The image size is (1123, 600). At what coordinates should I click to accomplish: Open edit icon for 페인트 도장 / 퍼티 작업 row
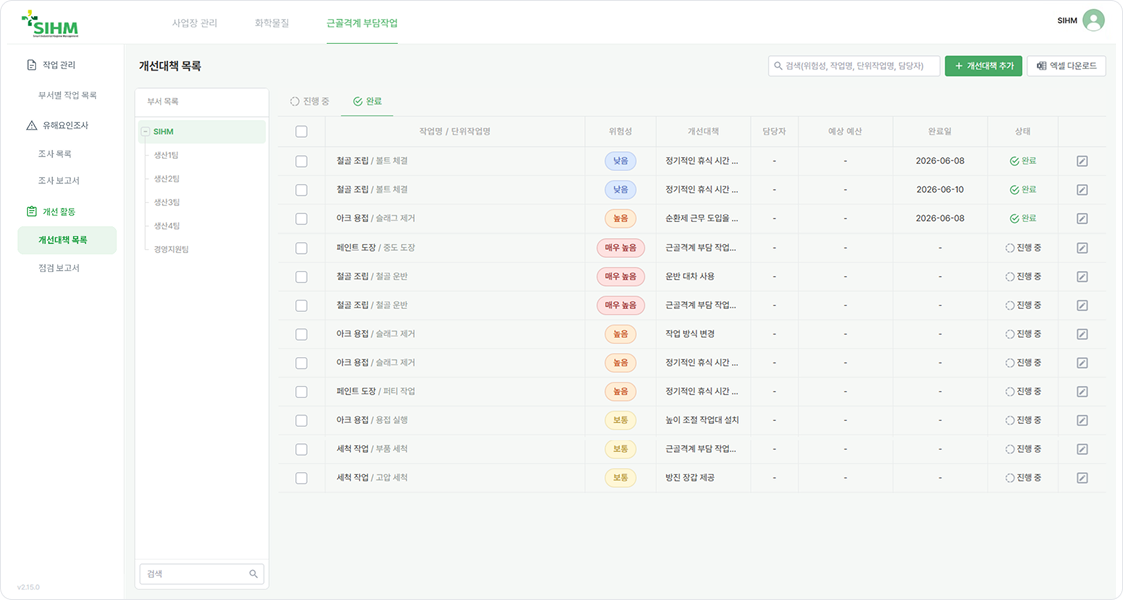[x=1082, y=392]
